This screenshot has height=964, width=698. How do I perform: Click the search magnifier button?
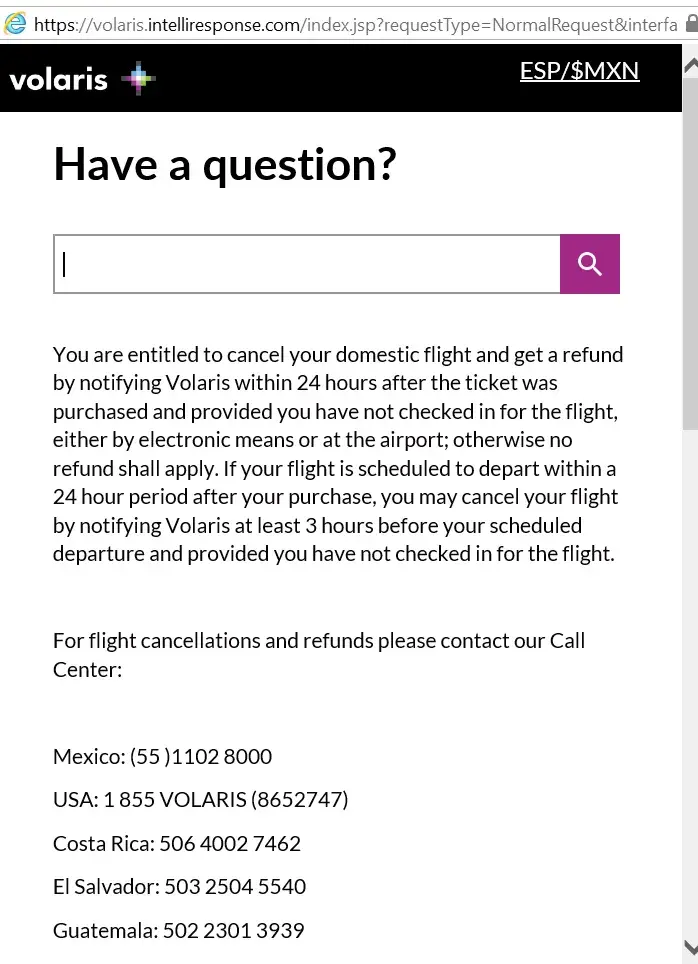point(590,264)
